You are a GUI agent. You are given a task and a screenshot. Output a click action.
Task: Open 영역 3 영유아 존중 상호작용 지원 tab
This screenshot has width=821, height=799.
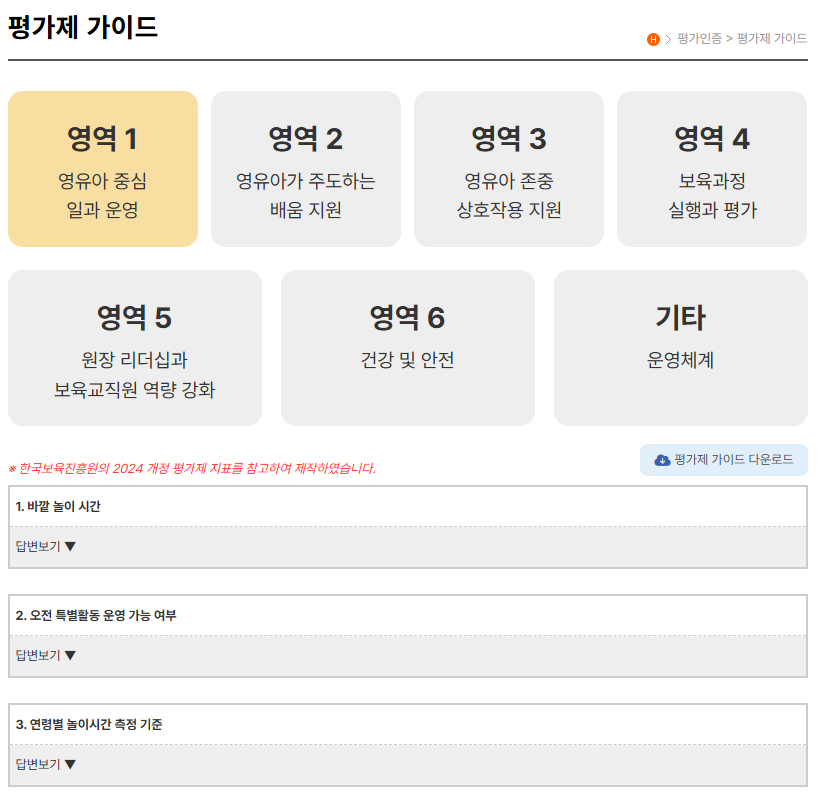coord(509,169)
